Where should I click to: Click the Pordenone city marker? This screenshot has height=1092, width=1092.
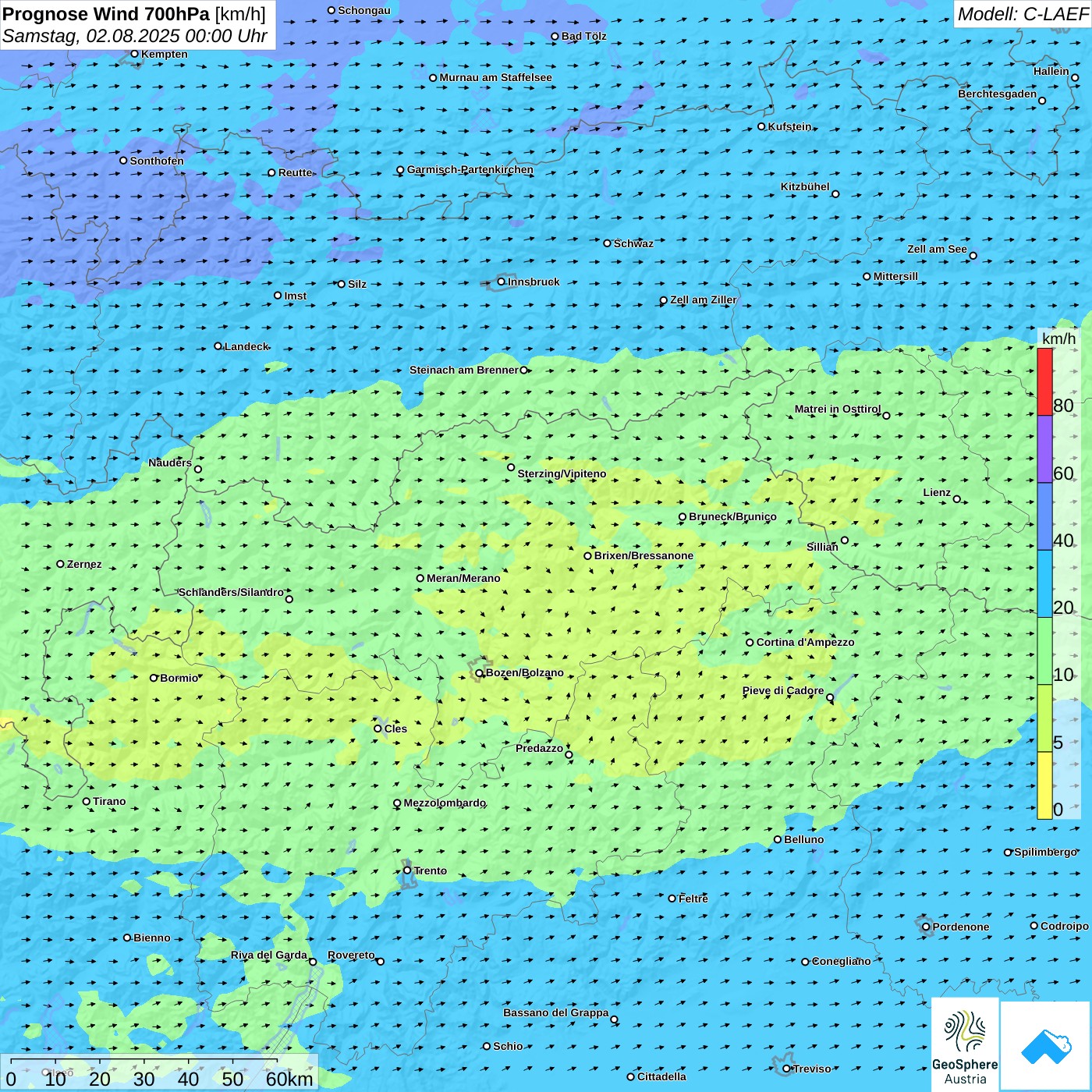[x=926, y=927]
